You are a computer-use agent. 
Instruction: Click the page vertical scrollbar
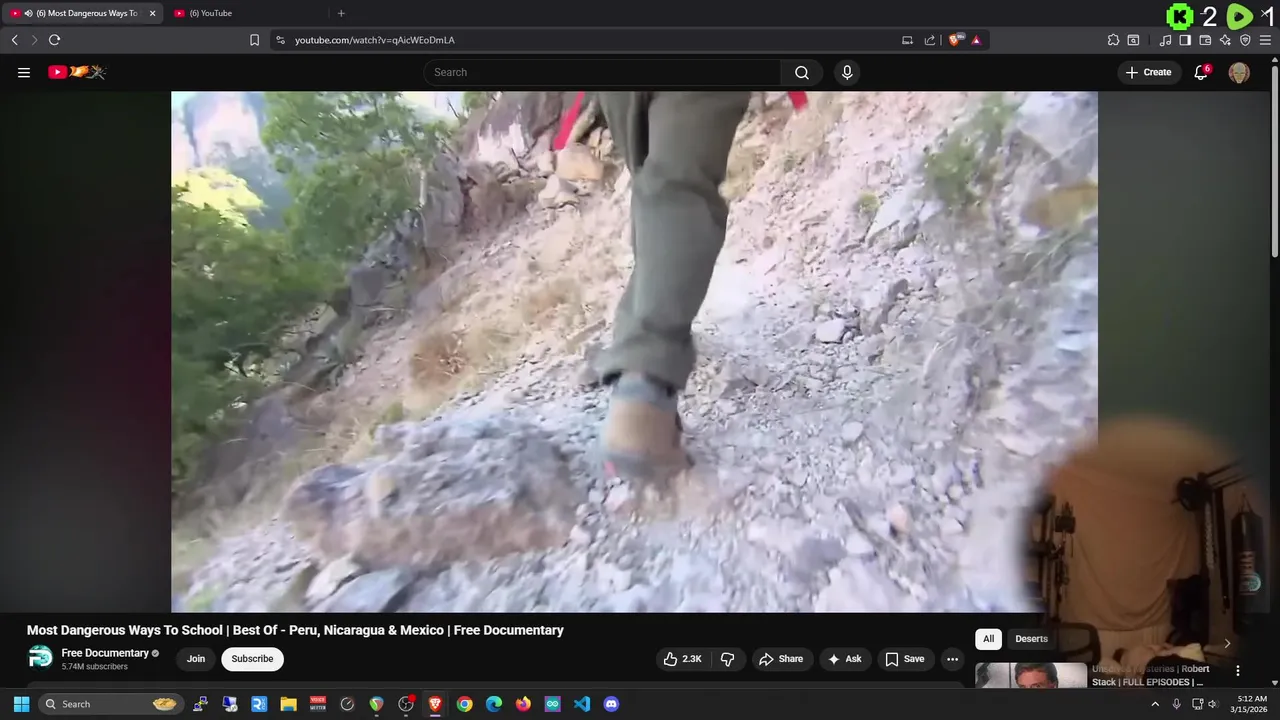click(1274, 160)
